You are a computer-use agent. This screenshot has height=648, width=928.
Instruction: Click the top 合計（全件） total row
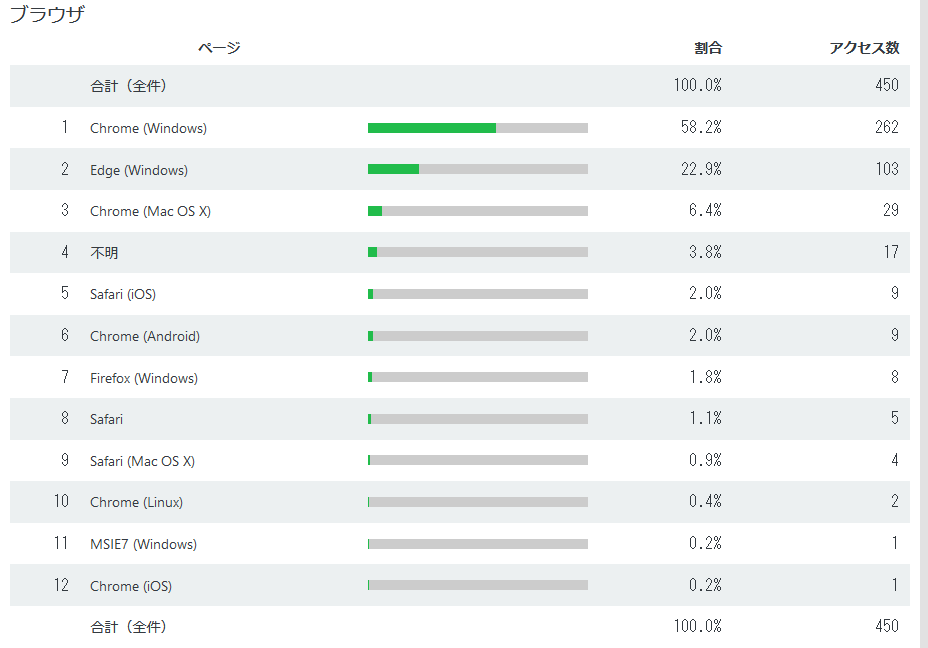click(128, 86)
